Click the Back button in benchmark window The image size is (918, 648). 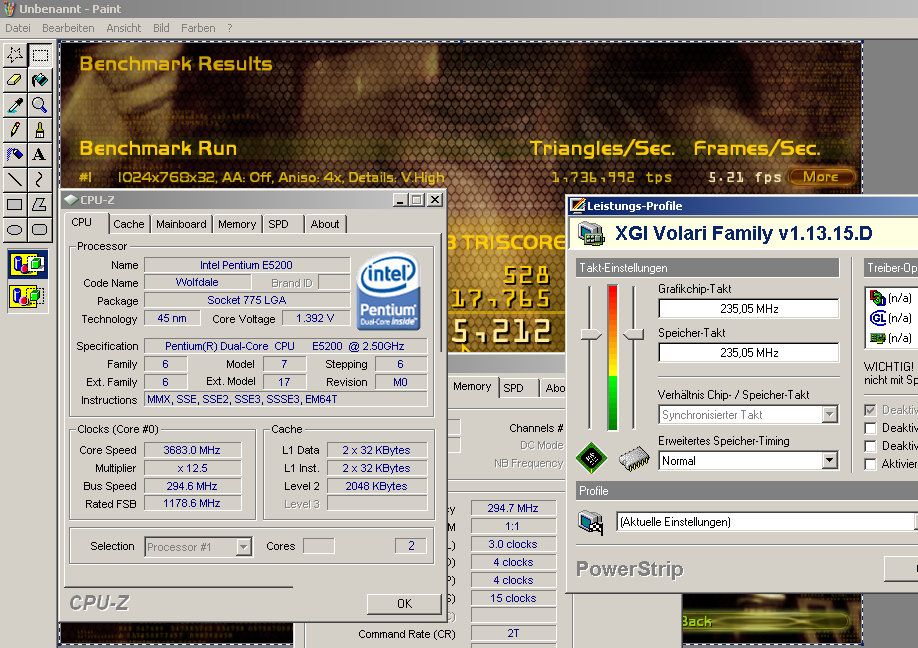point(766,621)
